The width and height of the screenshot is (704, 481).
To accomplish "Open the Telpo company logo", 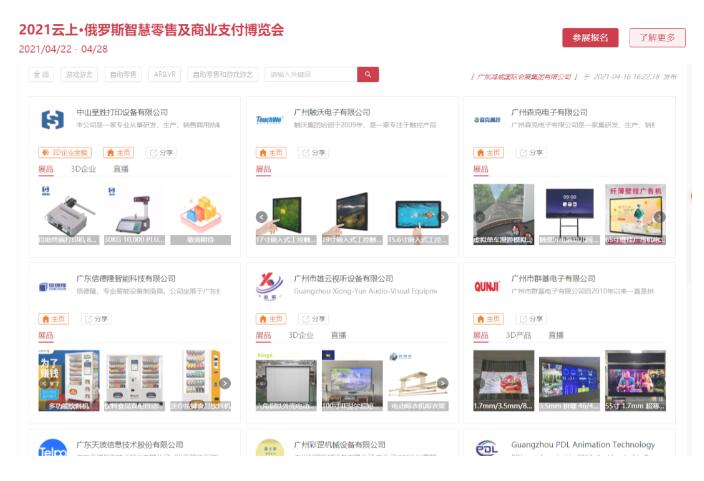I will pos(53,448).
